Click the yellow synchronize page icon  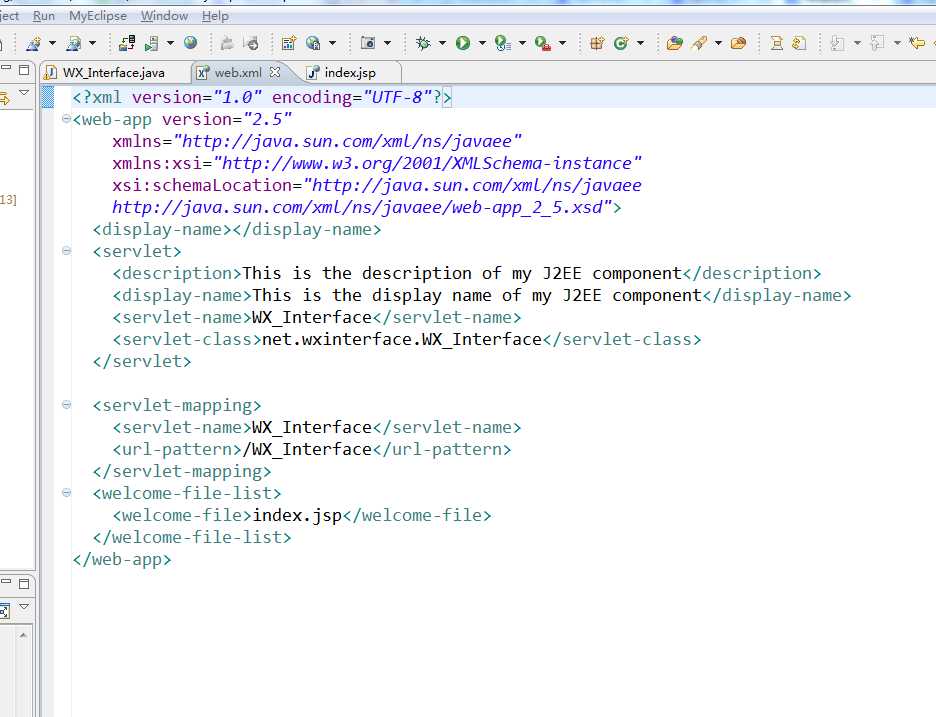799,43
